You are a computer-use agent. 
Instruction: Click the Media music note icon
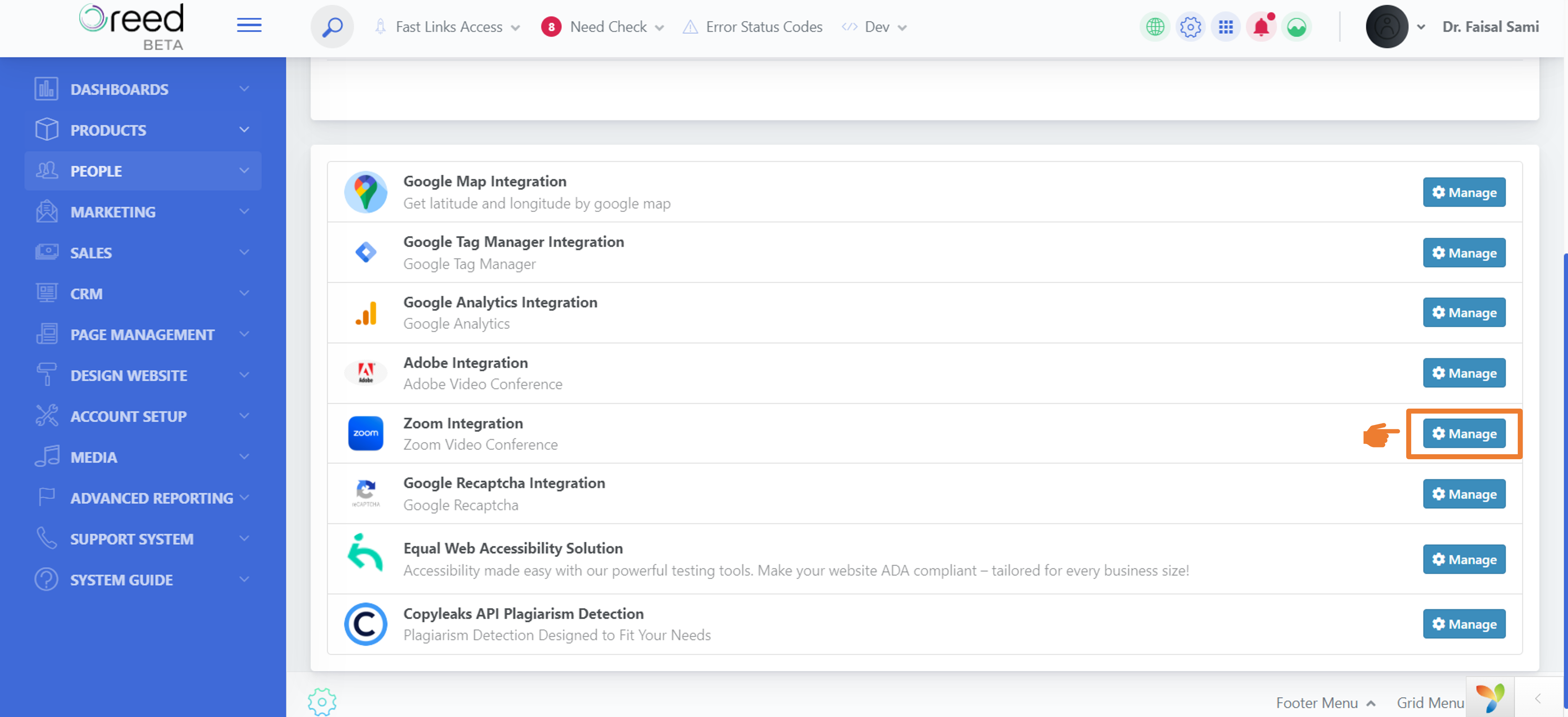46,456
